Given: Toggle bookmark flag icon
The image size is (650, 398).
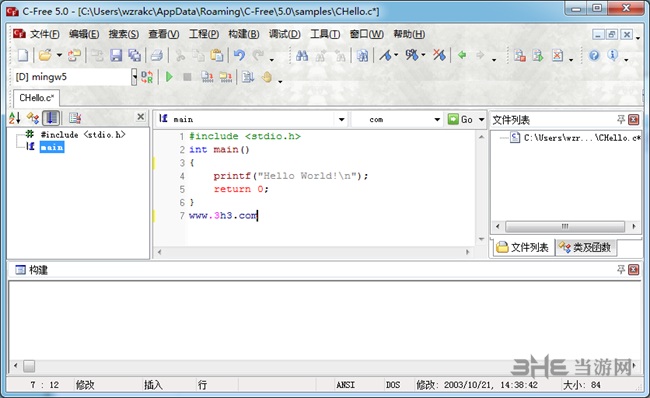Looking at the screenshot, I should [x=386, y=55].
